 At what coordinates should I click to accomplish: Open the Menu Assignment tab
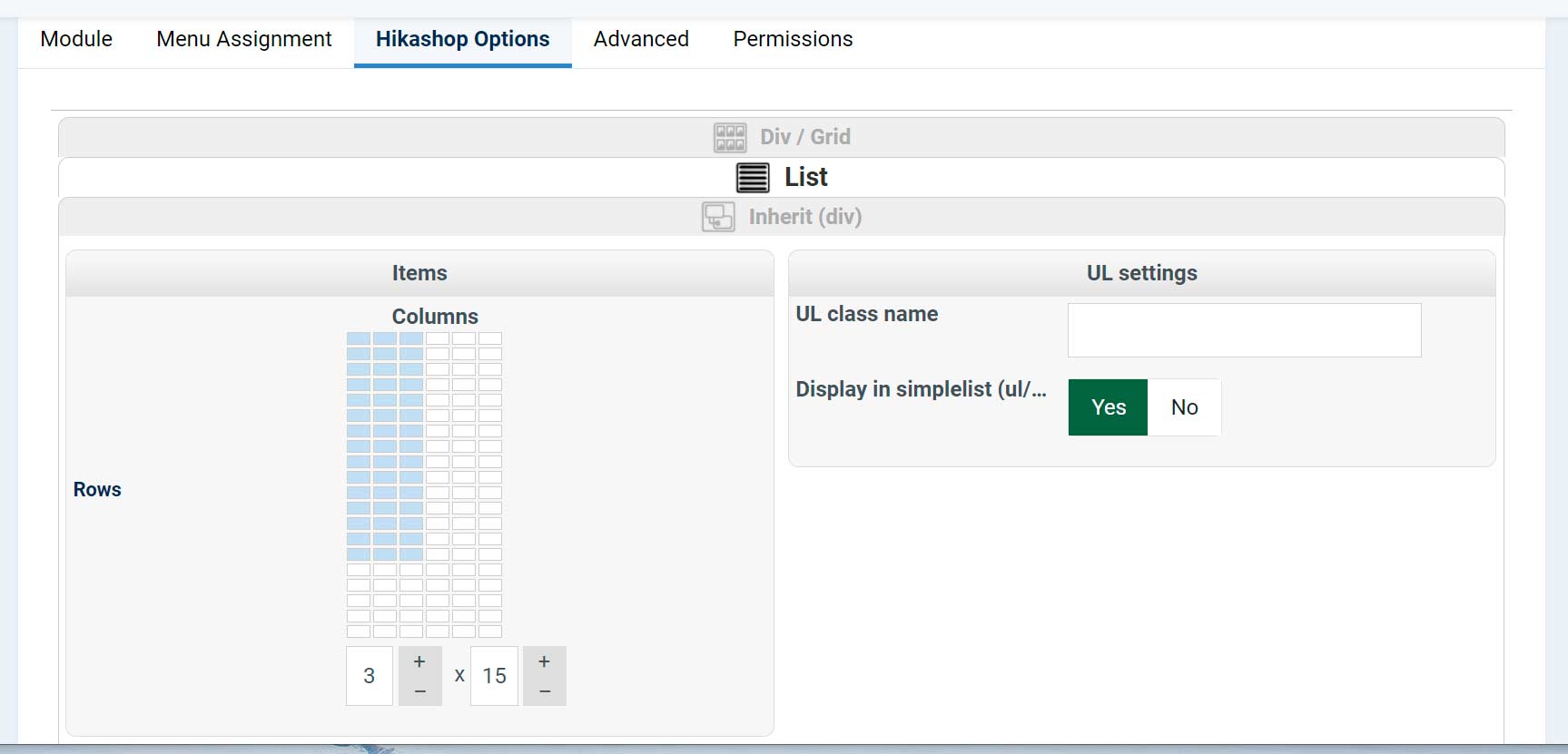pos(244,39)
